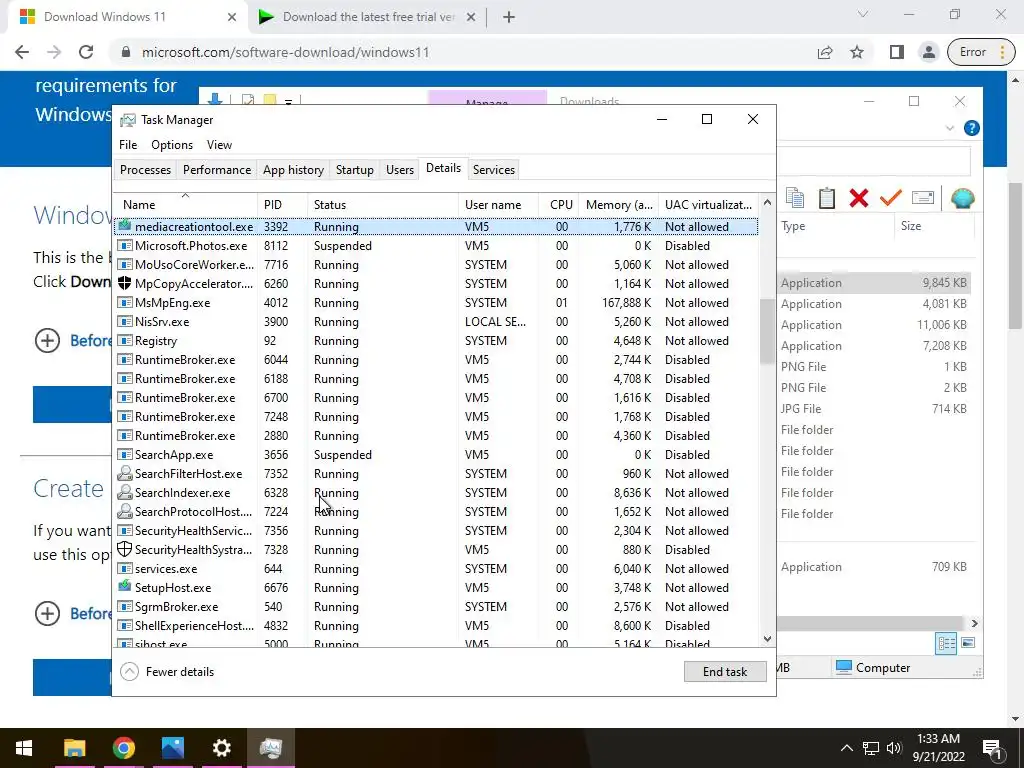Click the rename icon in Explorer toolbar
This screenshot has height=768, width=1024.
(x=923, y=197)
